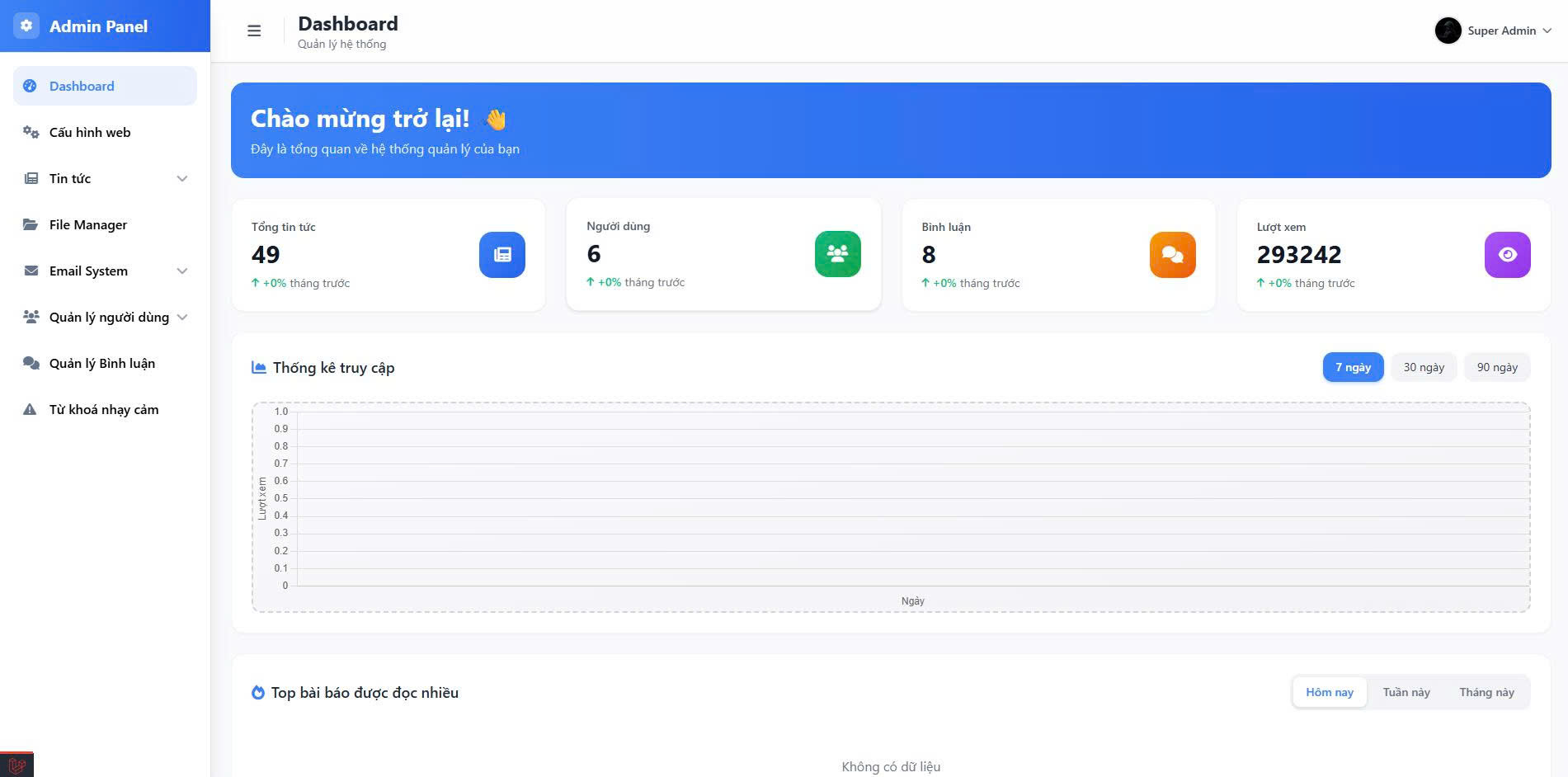
Task: Click the purple eye icon in Lượt xem card
Action: click(x=1507, y=255)
